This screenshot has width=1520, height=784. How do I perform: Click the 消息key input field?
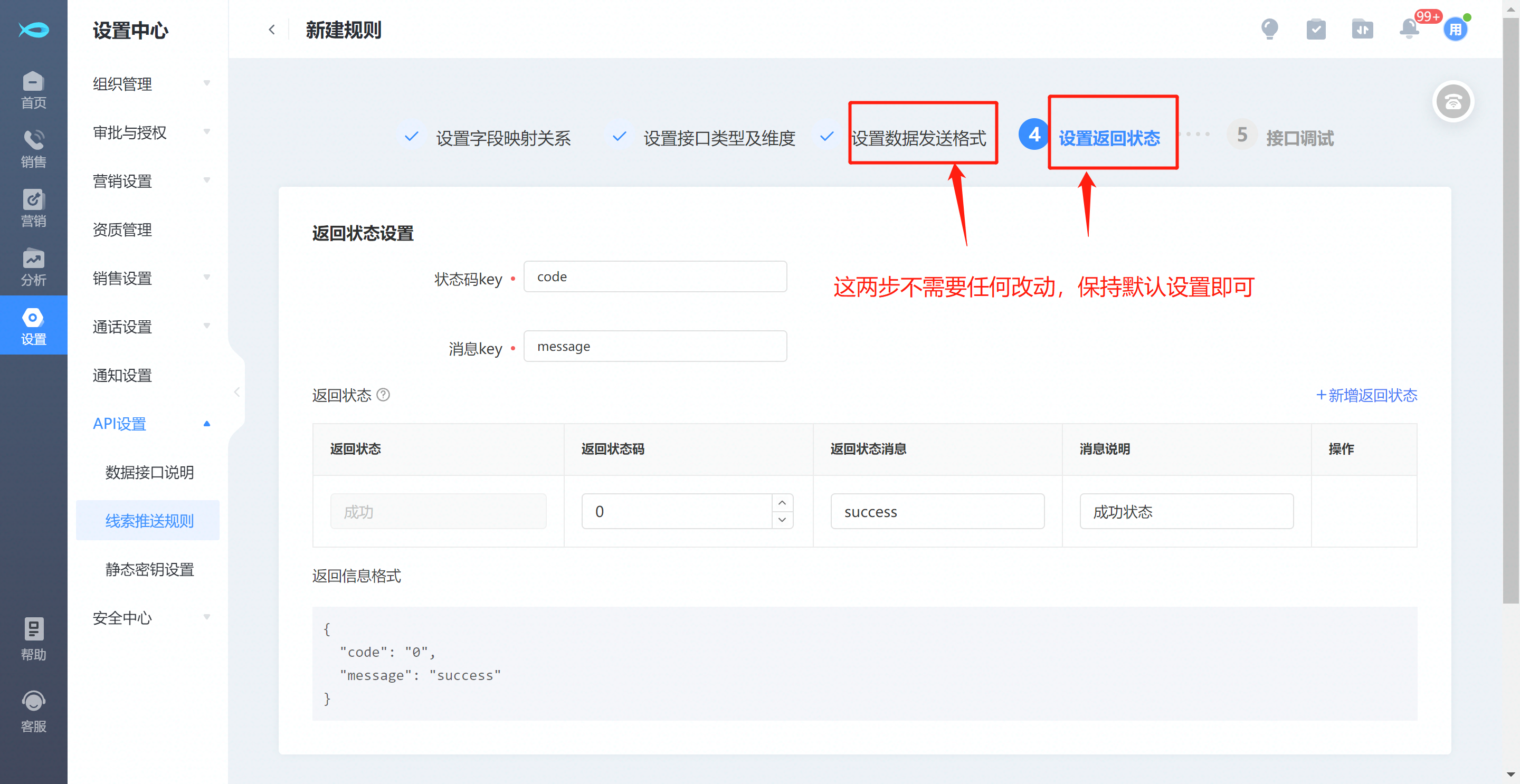pos(655,346)
